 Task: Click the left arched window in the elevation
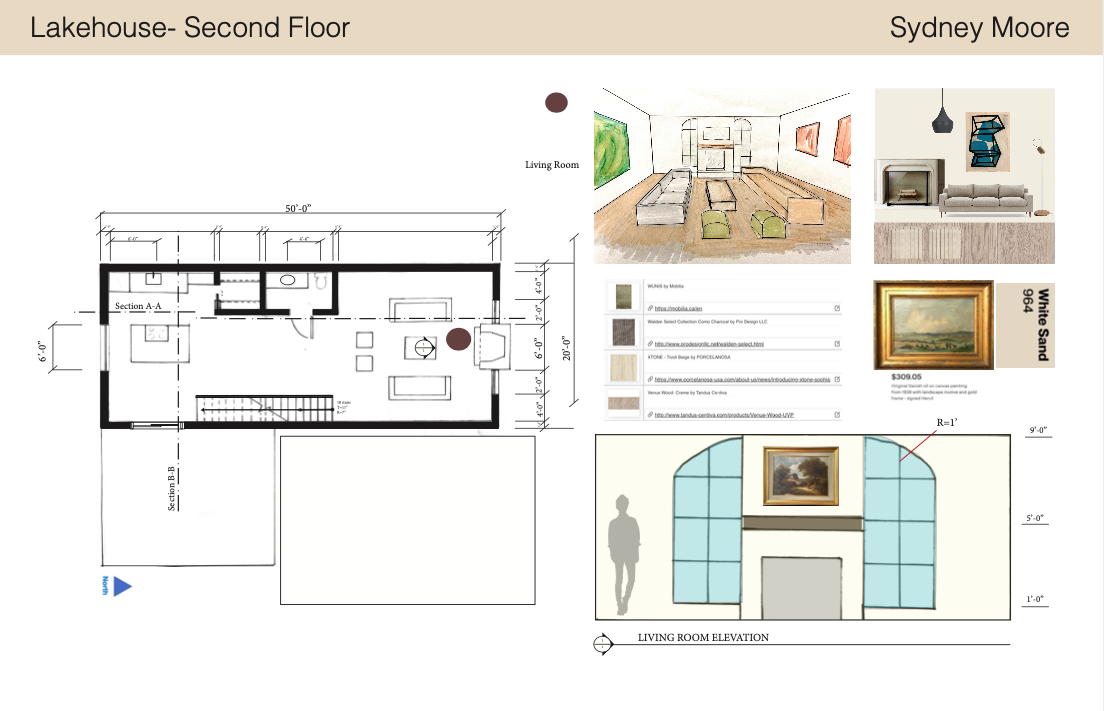[708, 521]
